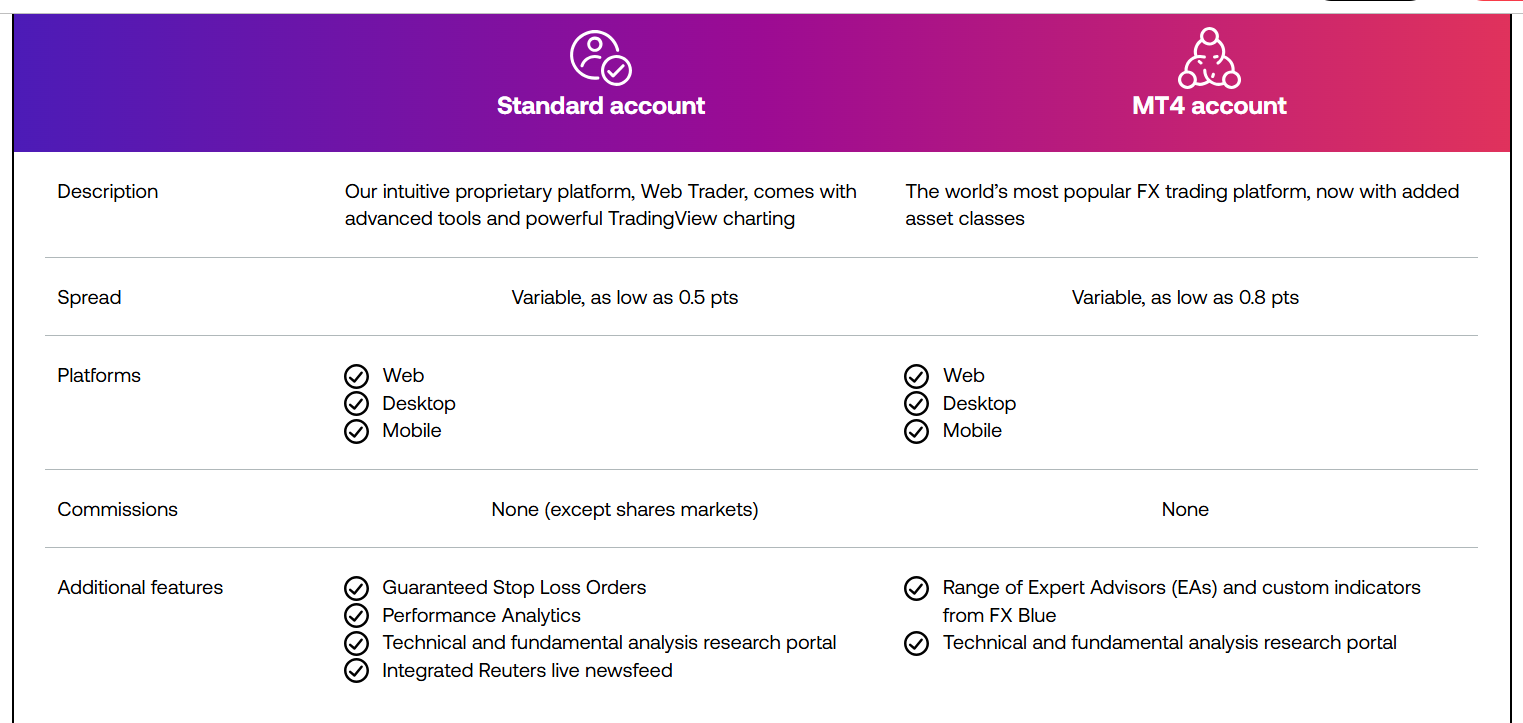Screen dimensions: 1523x723
Task: Click the Additional features row label
Action: tap(140, 588)
